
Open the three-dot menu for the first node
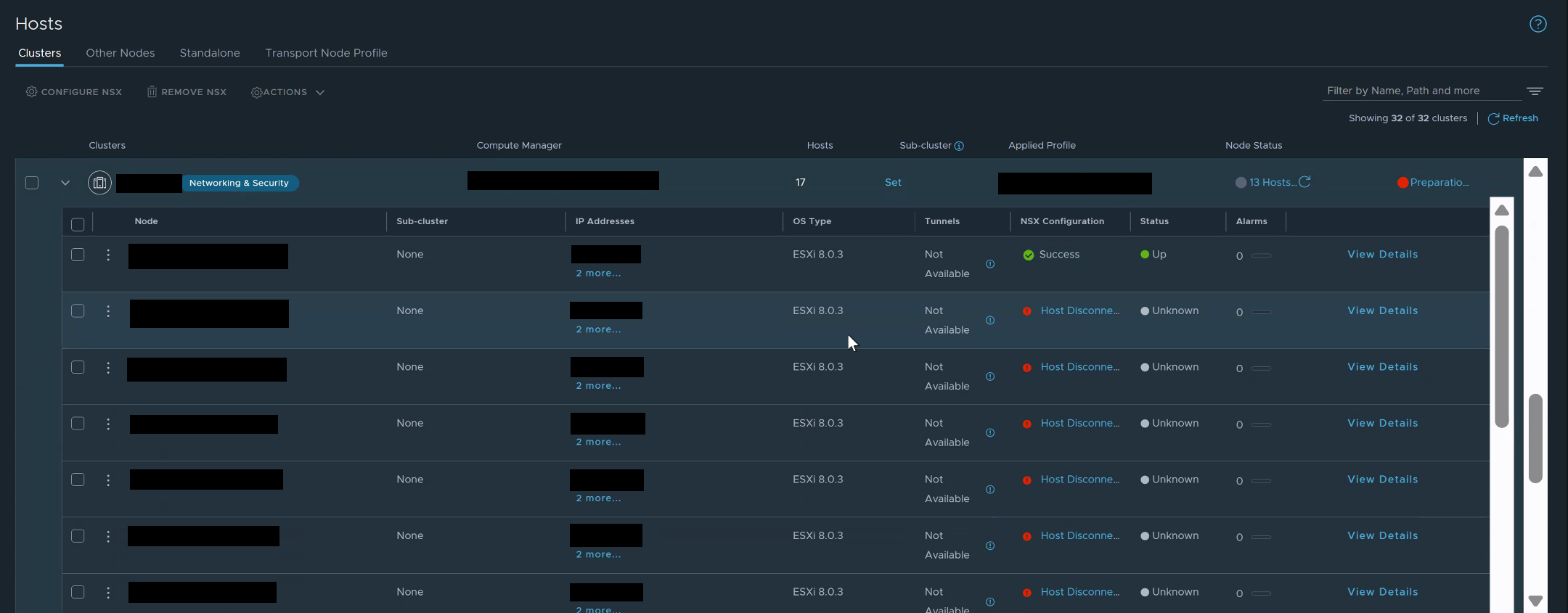(x=108, y=255)
